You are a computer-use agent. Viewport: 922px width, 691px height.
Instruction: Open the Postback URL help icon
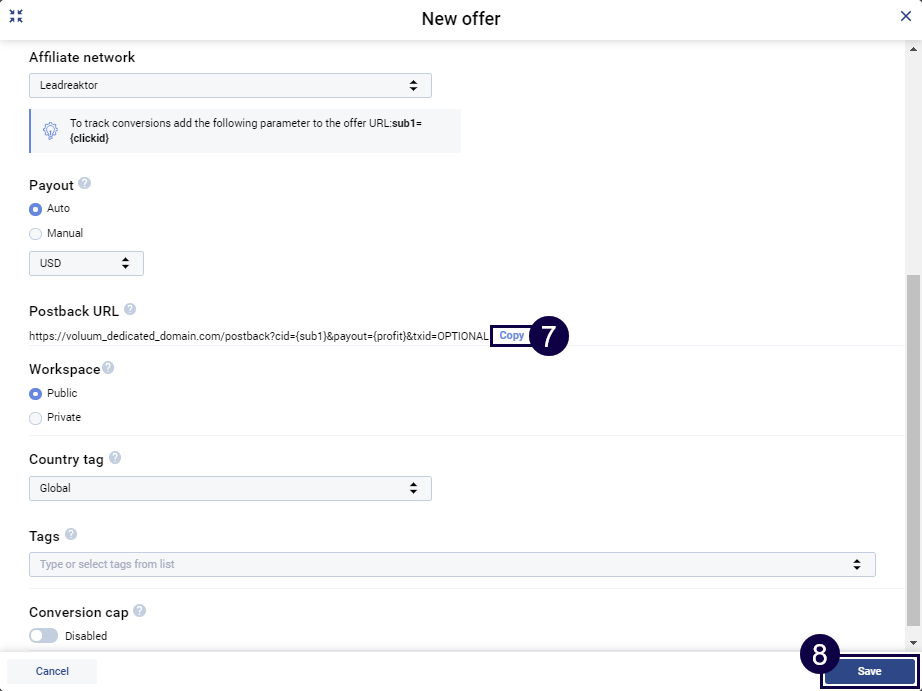pyautogui.click(x=130, y=310)
